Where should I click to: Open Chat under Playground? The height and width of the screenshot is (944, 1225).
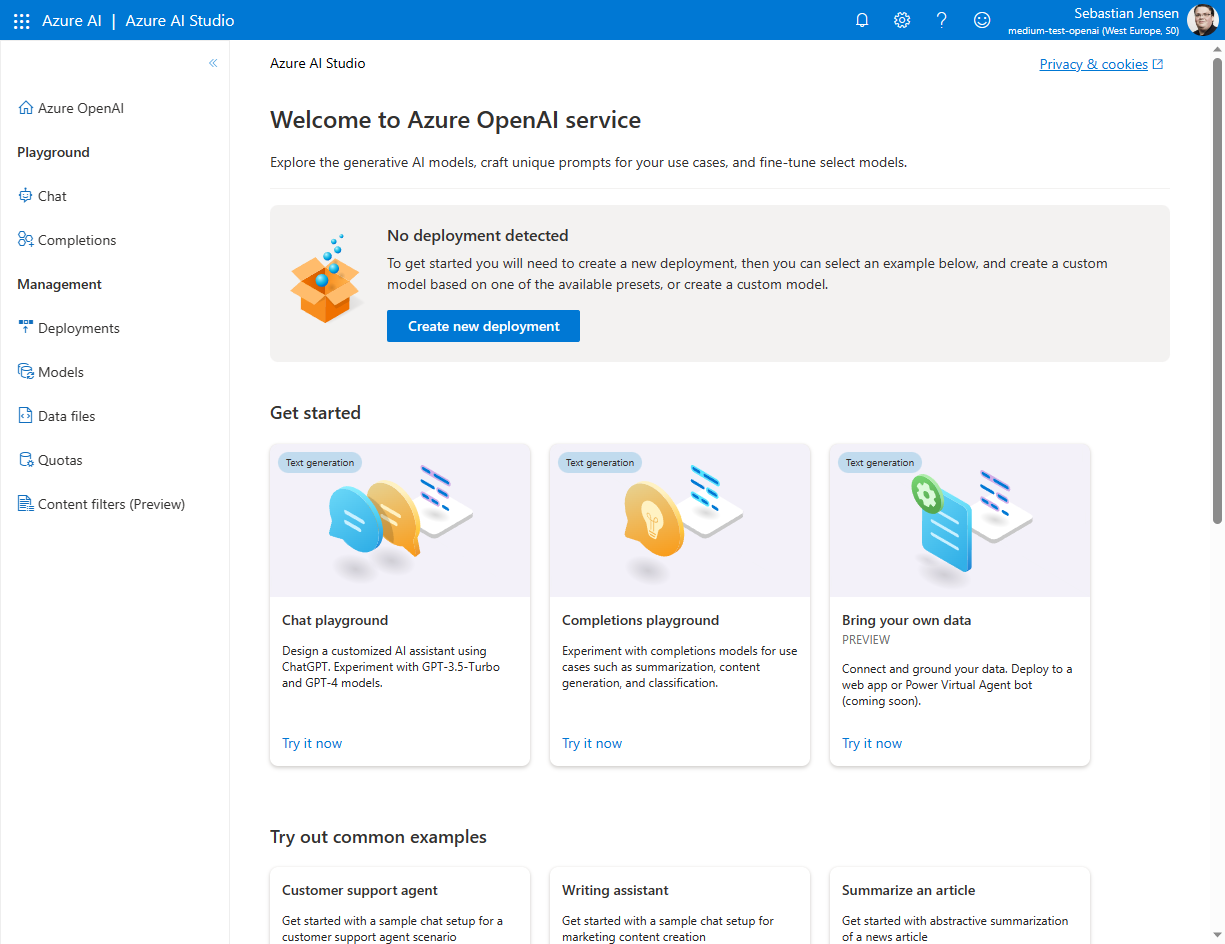click(52, 196)
